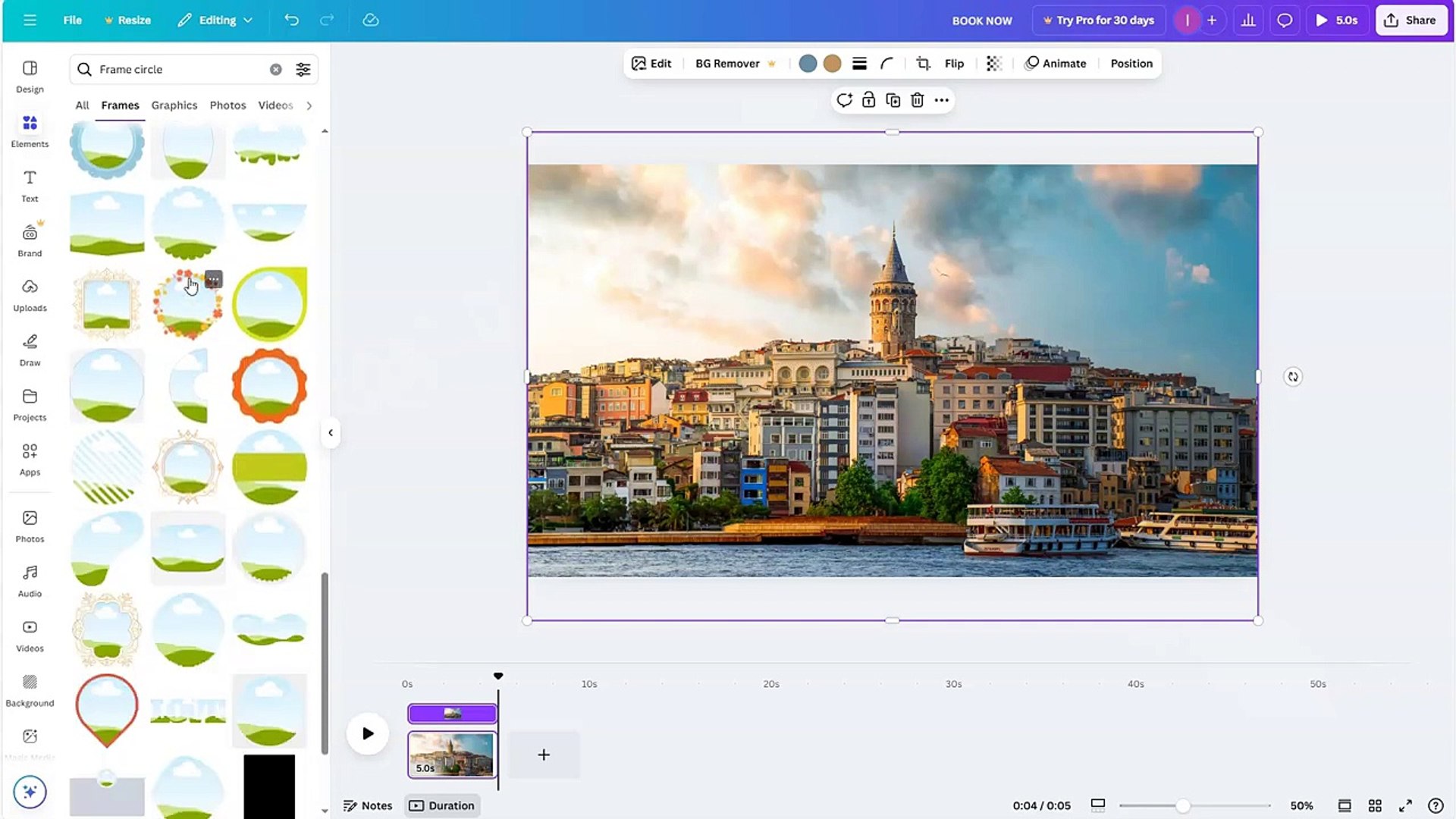Image resolution: width=1456 pixels, height=819 pixels.
Task: Open the Editing mode dropdown
Action: click(x=215, y=20)
